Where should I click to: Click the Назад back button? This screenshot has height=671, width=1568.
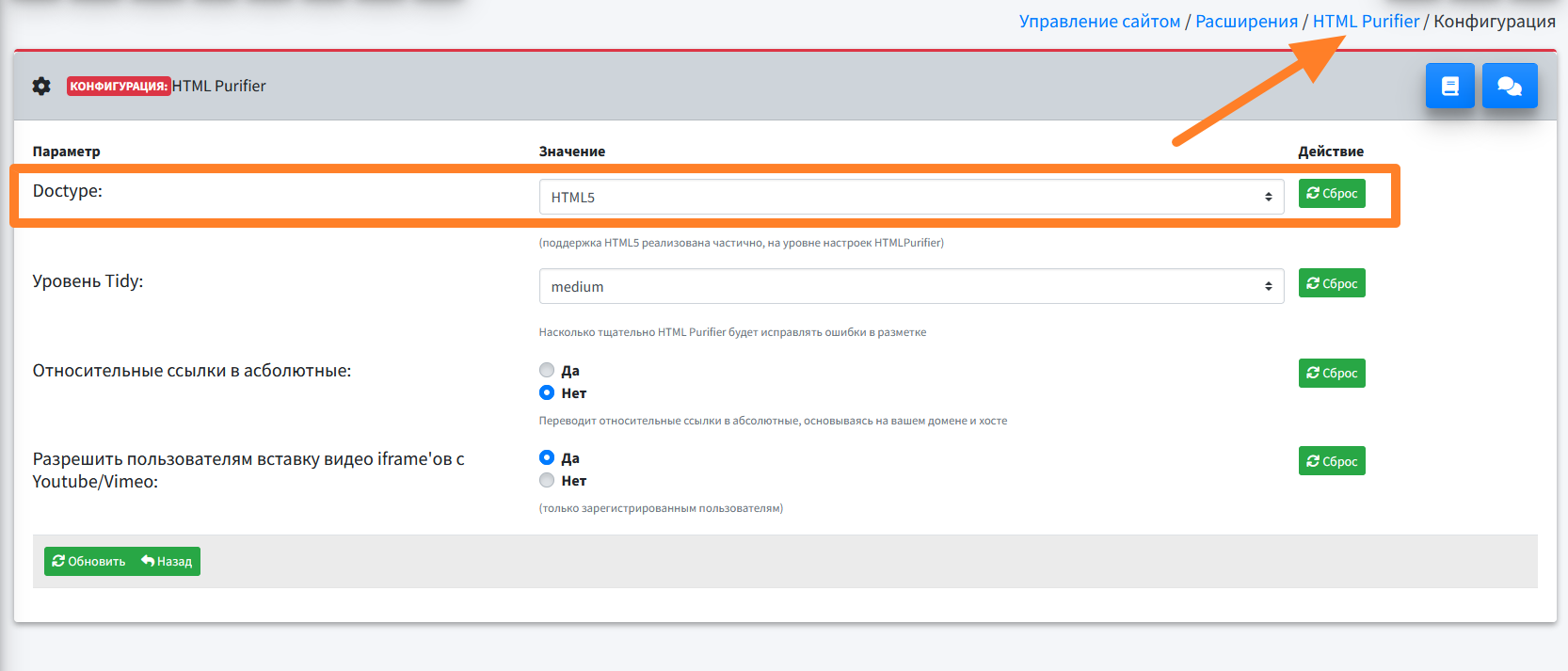[x=167, y=561]
